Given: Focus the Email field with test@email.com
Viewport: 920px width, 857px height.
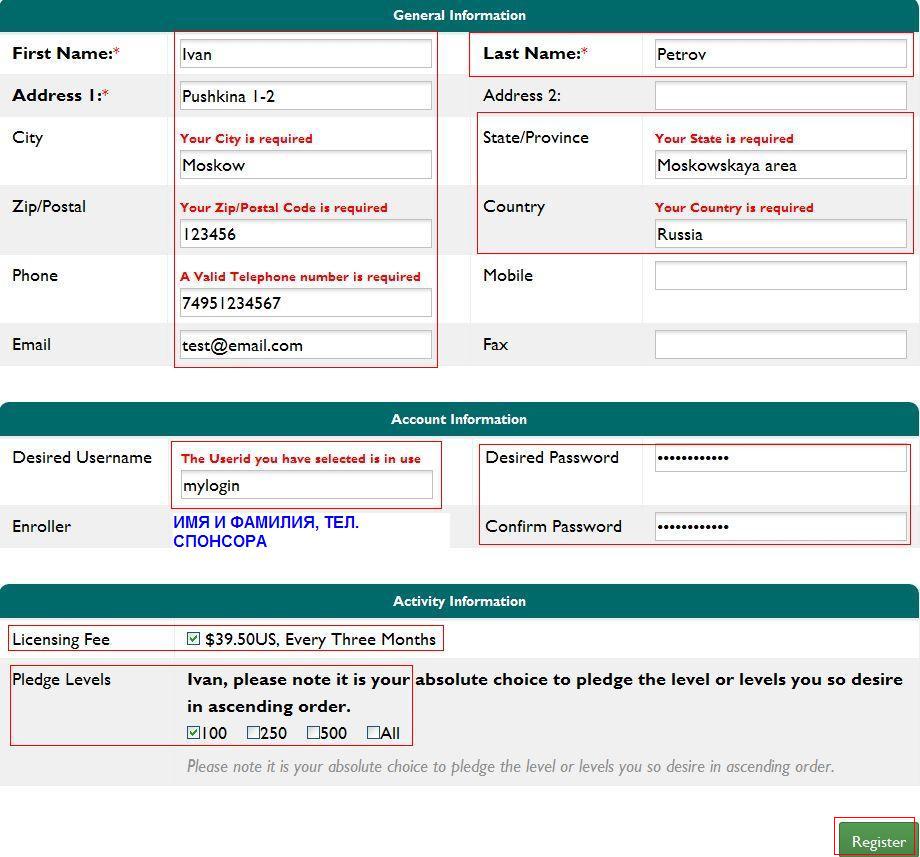Looking at the screenshot, I should pos(306,345).
